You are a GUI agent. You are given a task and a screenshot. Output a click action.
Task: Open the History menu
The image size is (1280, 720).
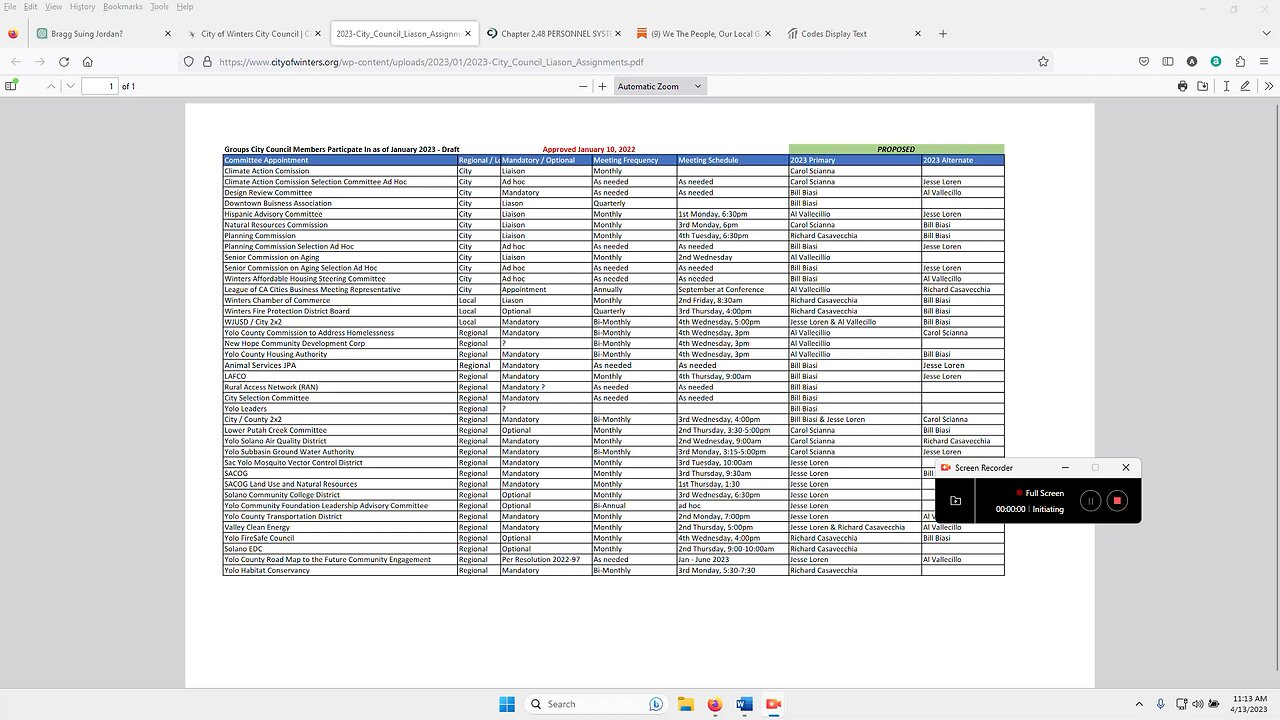83,7
